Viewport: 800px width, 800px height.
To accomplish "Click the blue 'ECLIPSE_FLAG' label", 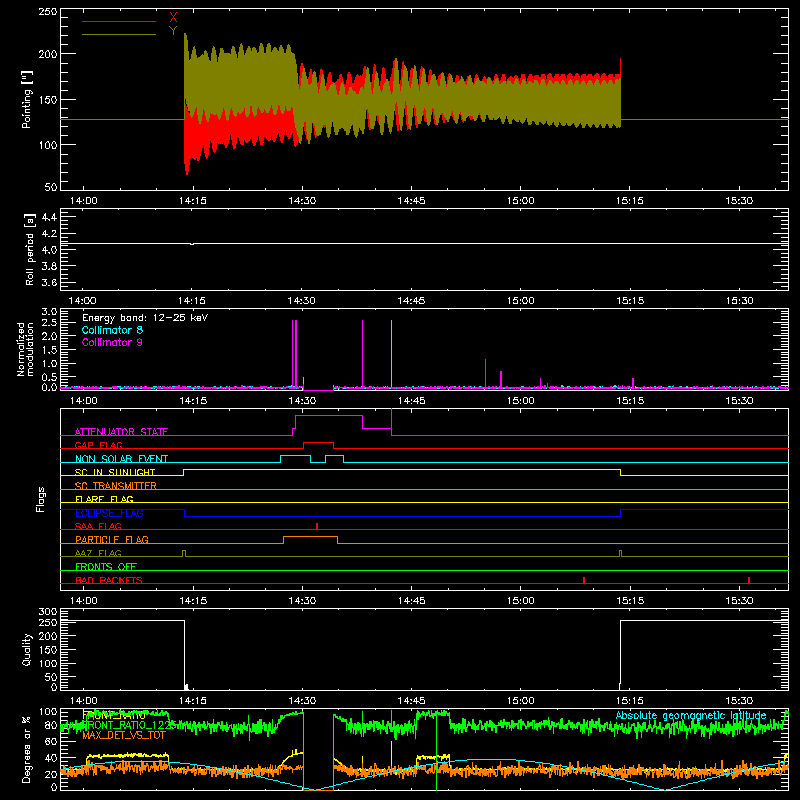I will click(x=109, y=513).
